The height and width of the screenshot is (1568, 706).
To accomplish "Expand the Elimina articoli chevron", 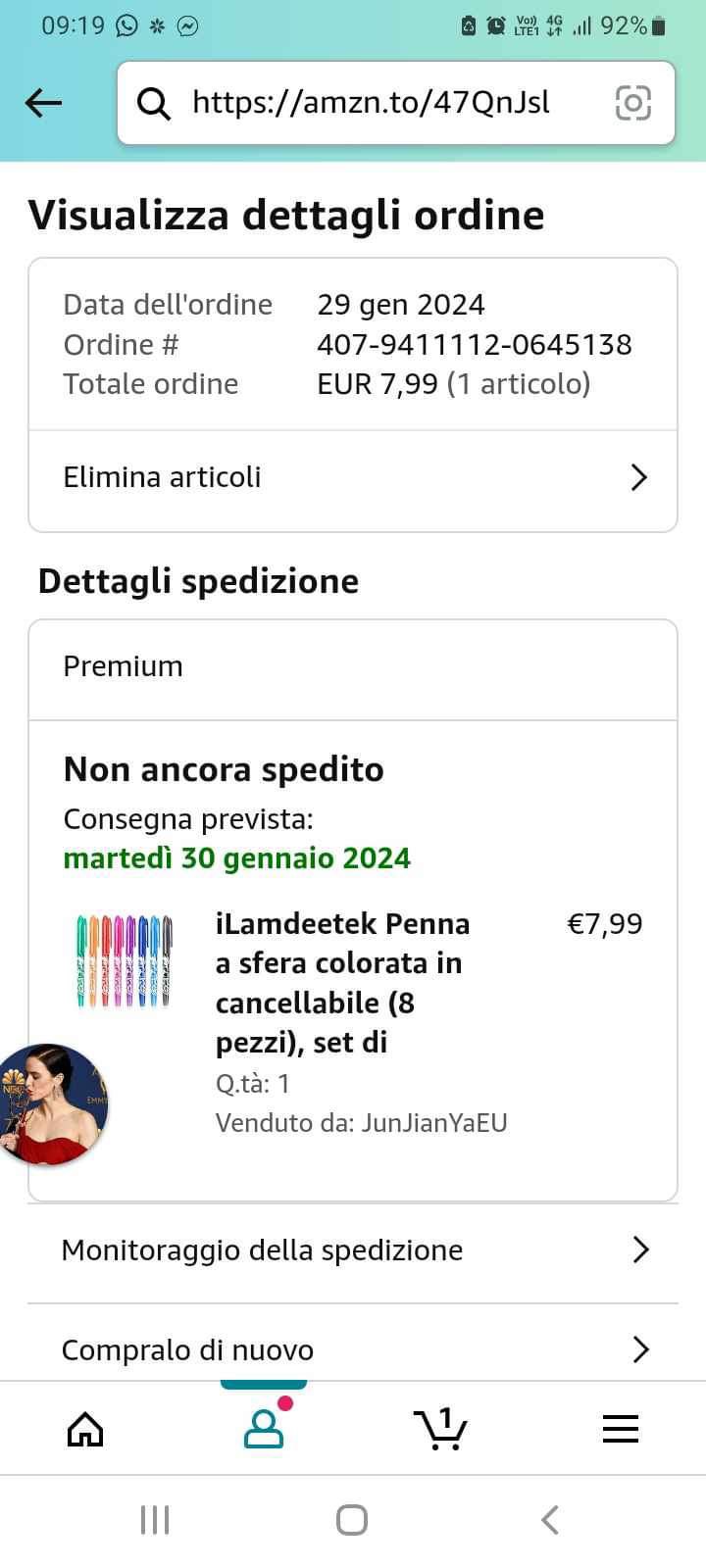I will coord(639,477).
